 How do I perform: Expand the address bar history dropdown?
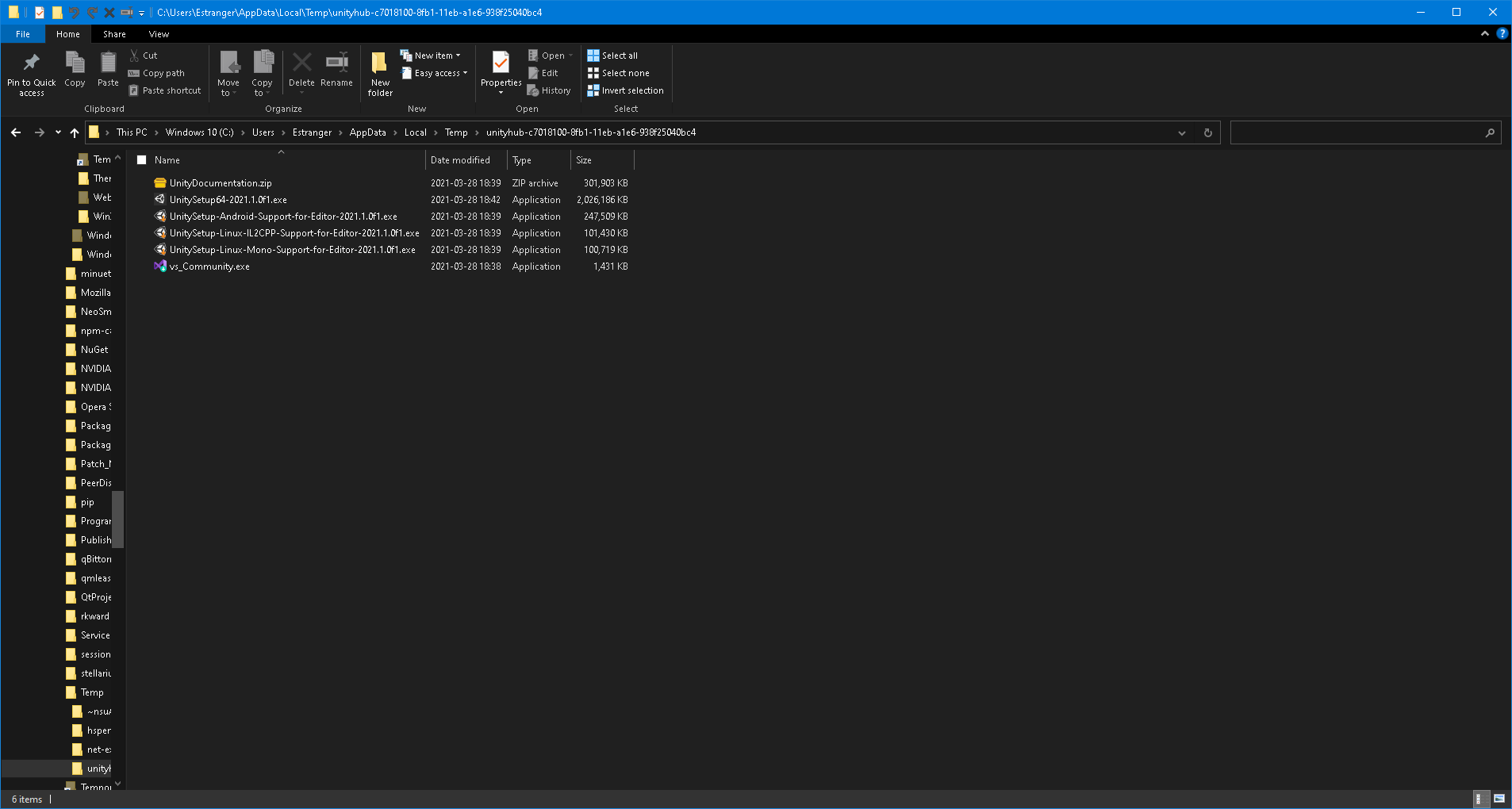[x=1182, y=133]
